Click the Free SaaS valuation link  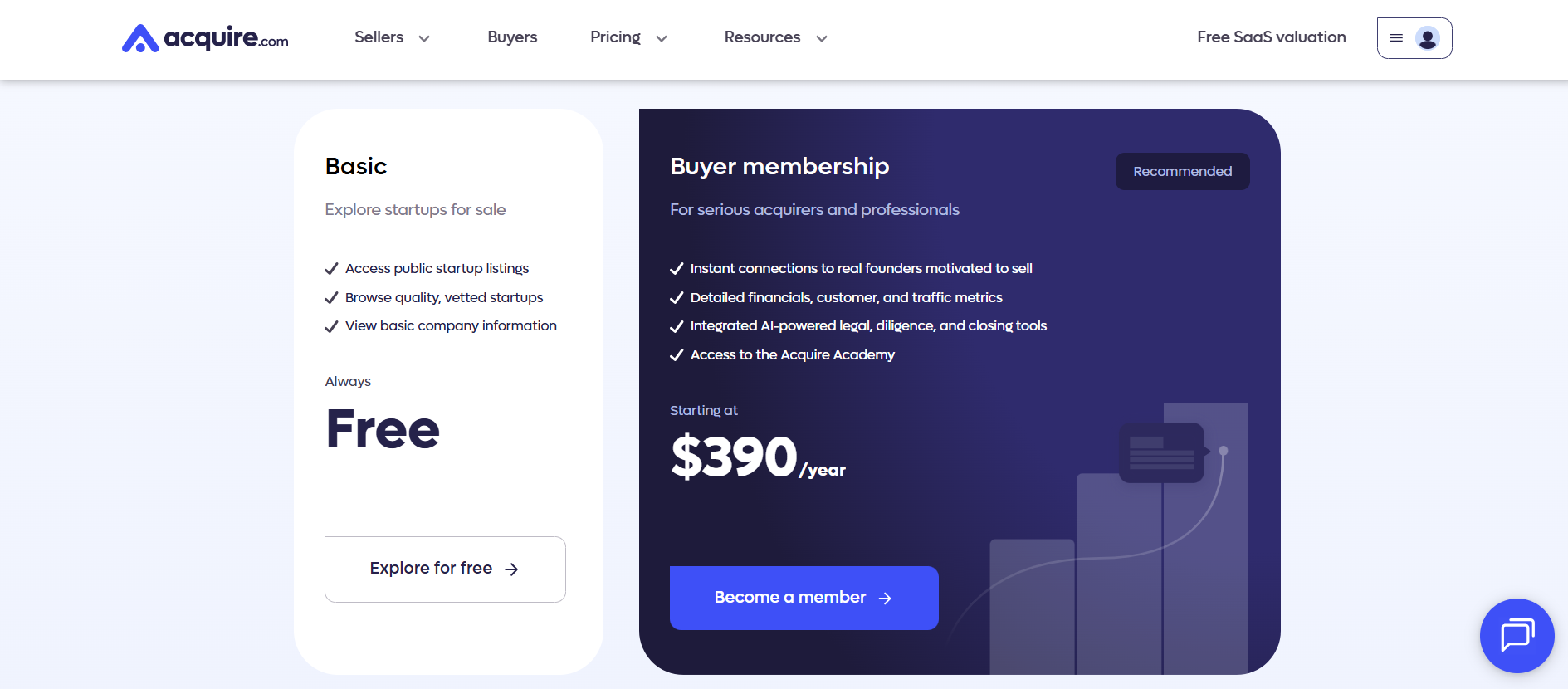pyautogui.click(x=1271, y=37)
